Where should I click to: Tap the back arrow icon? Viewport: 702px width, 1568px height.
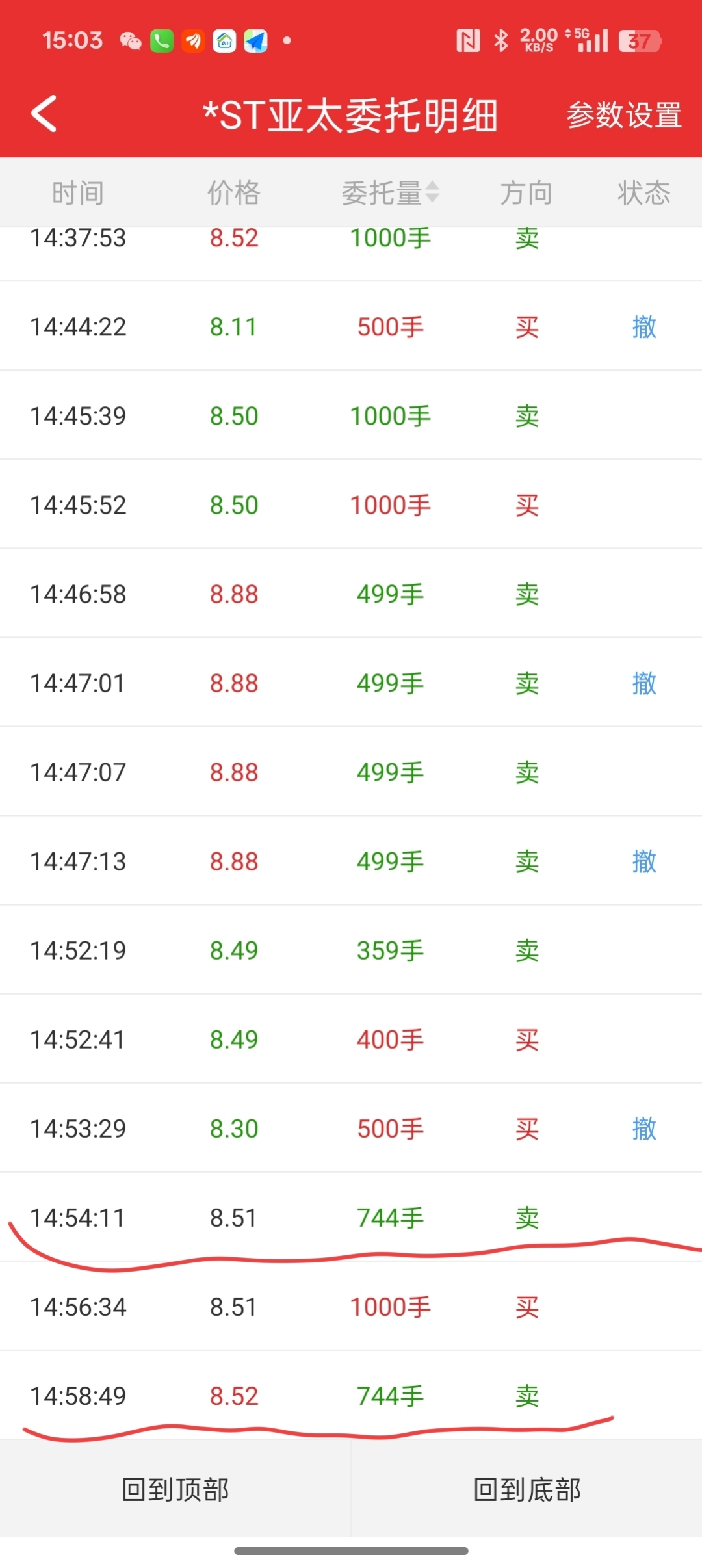(x=44, y=114)
